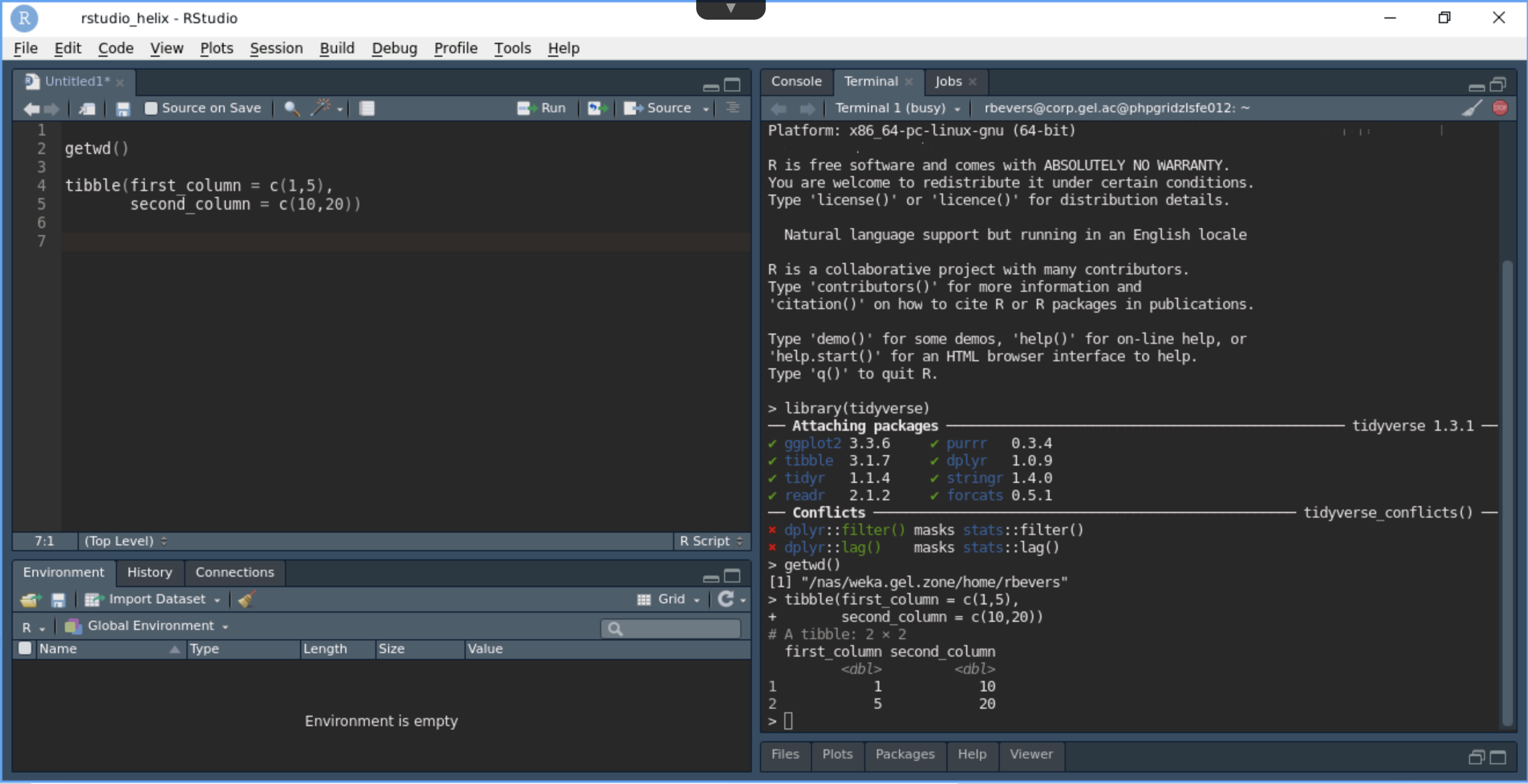Switch to the History tab

click(149, 572)
